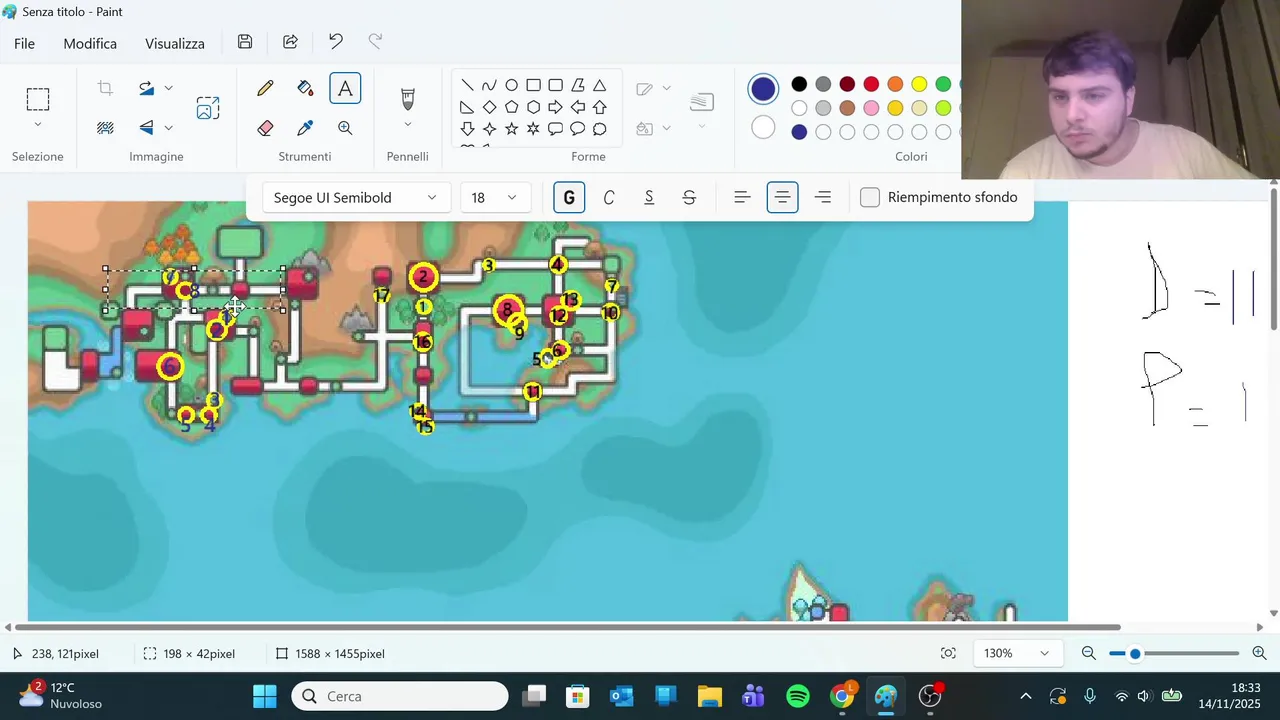Screen dimensions: 1280x720
Task: Expand the Rotate options chevron
Action: 168,88
